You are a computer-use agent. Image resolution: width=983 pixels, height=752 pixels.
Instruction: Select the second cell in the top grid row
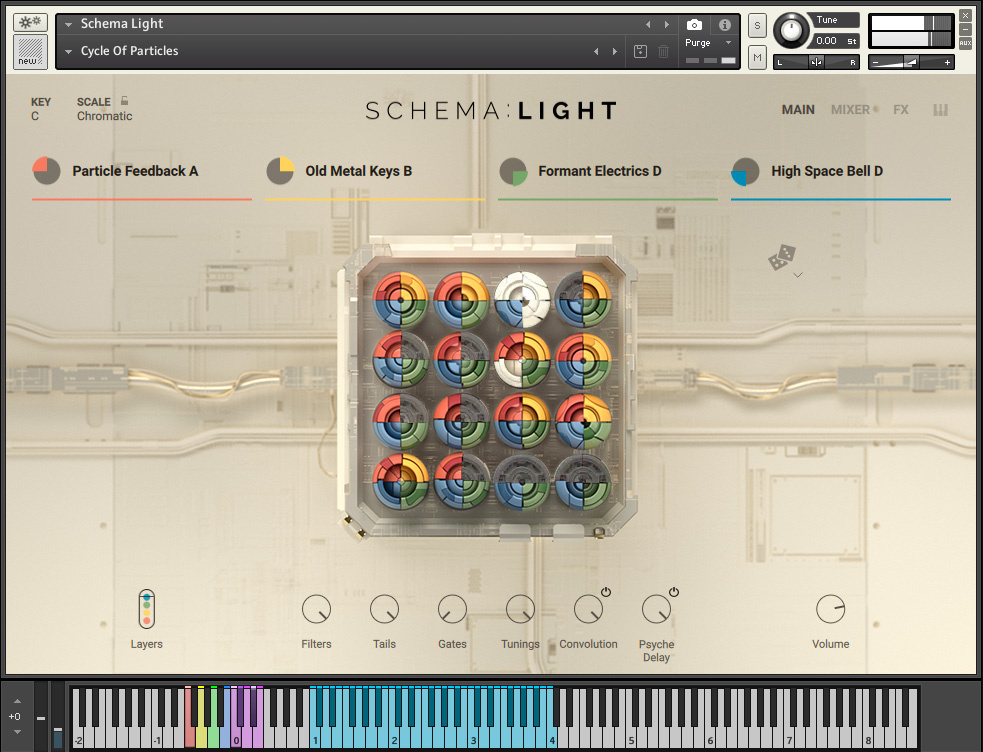coord(461,300)
